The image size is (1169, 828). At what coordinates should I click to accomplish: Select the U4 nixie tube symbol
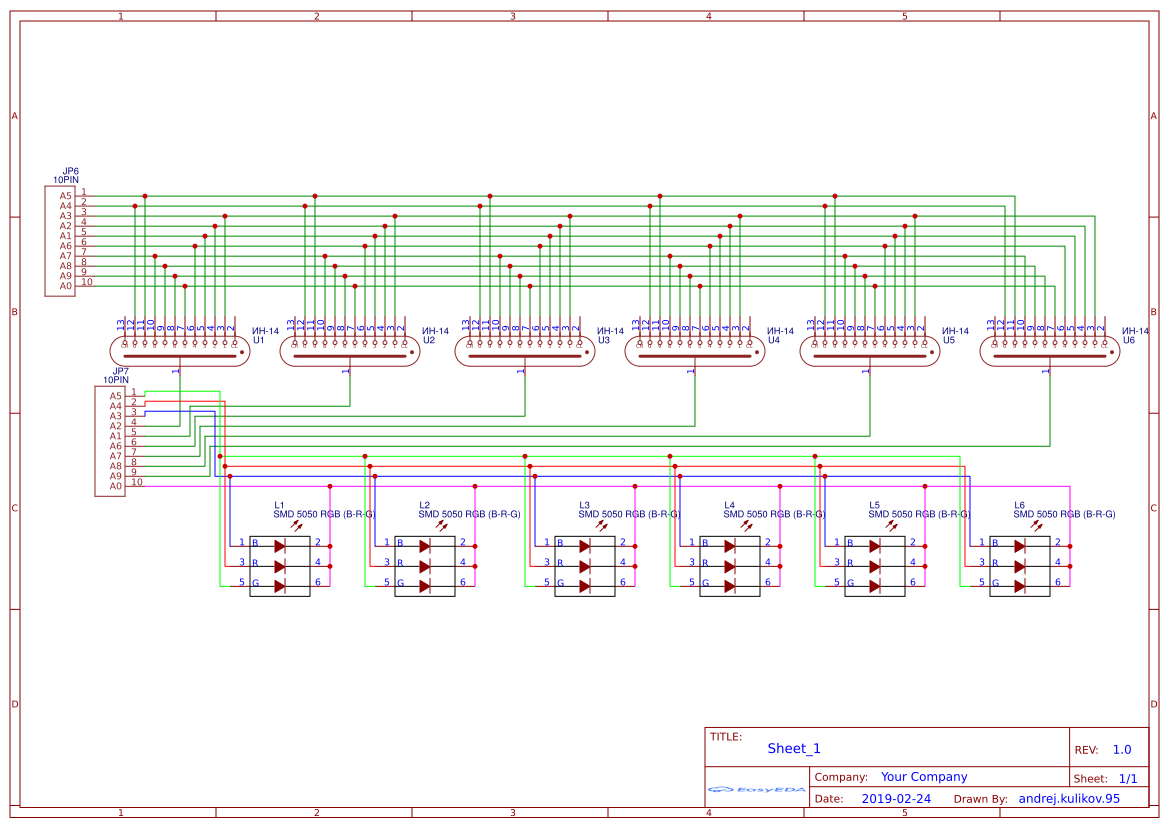pos(695,351)
